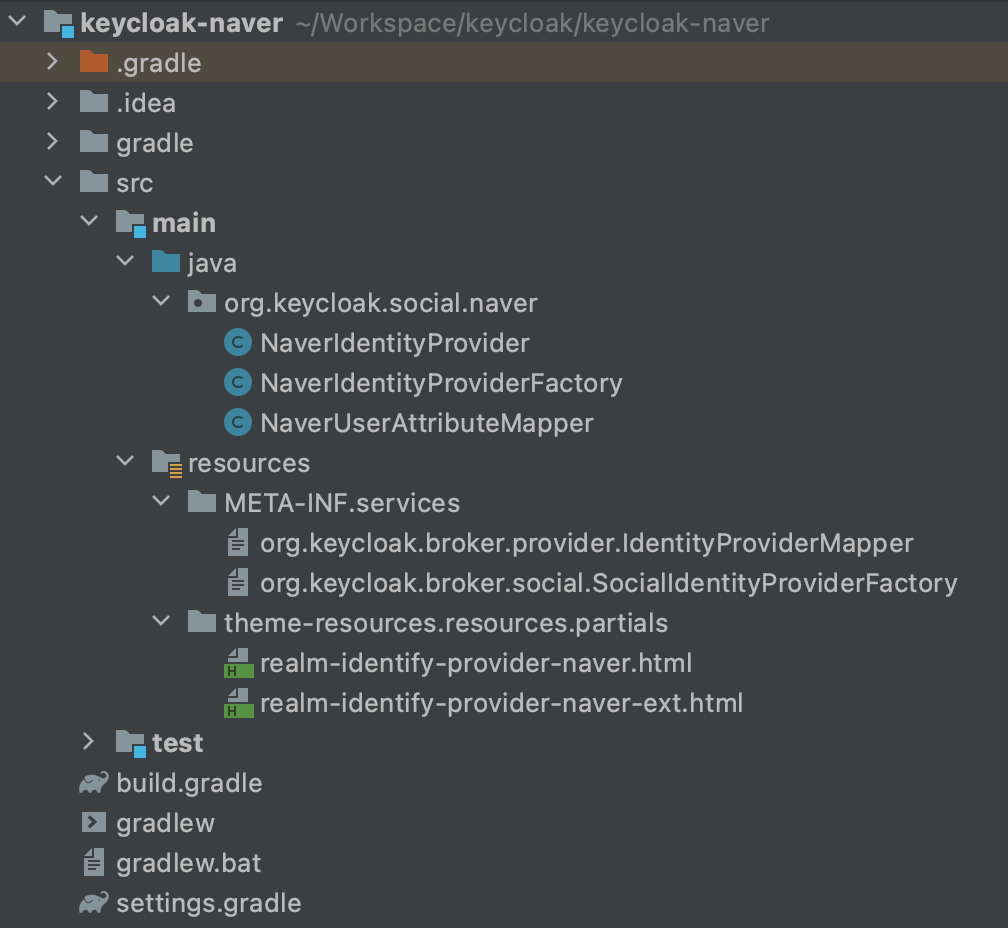Click the realm-identify-provider-naver.html file icon

pos(238,663)
